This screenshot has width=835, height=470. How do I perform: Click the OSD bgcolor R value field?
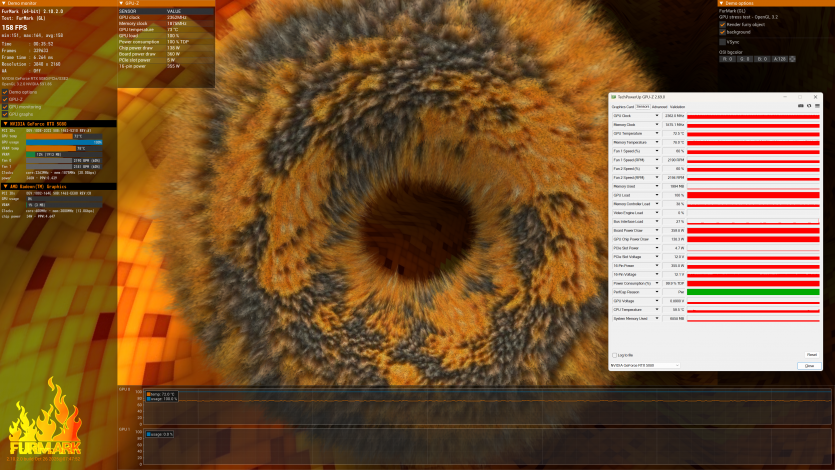(x=727, y=59)
